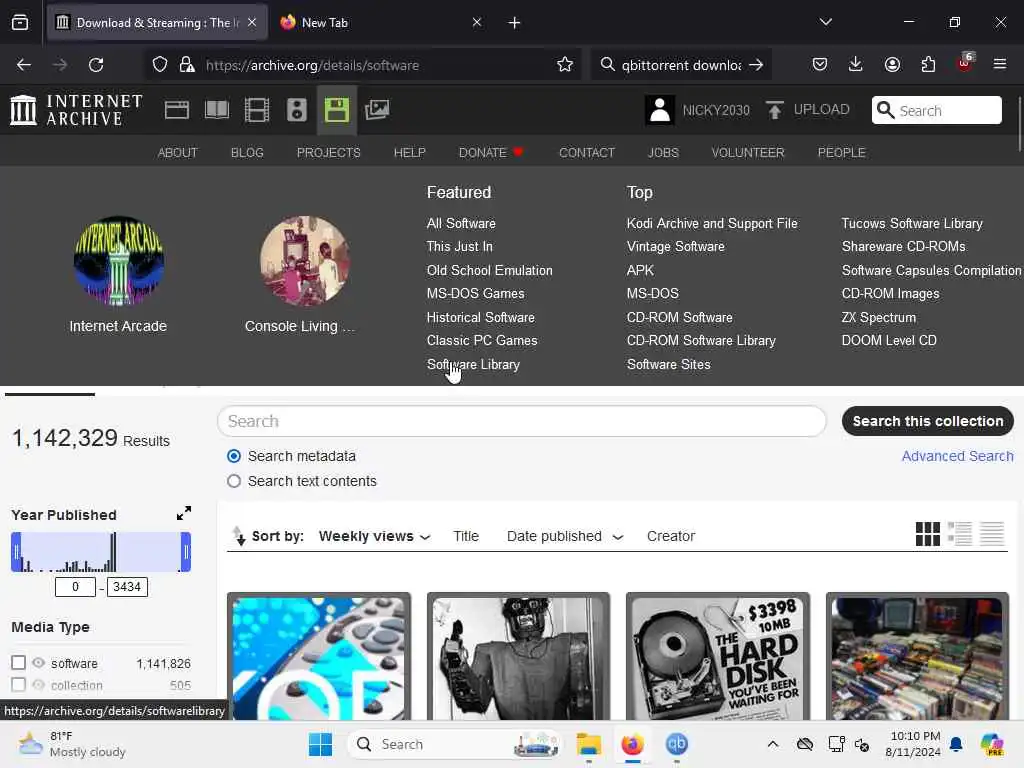
Task: Grab the right year range slider handle
Action: coord(186,552)
